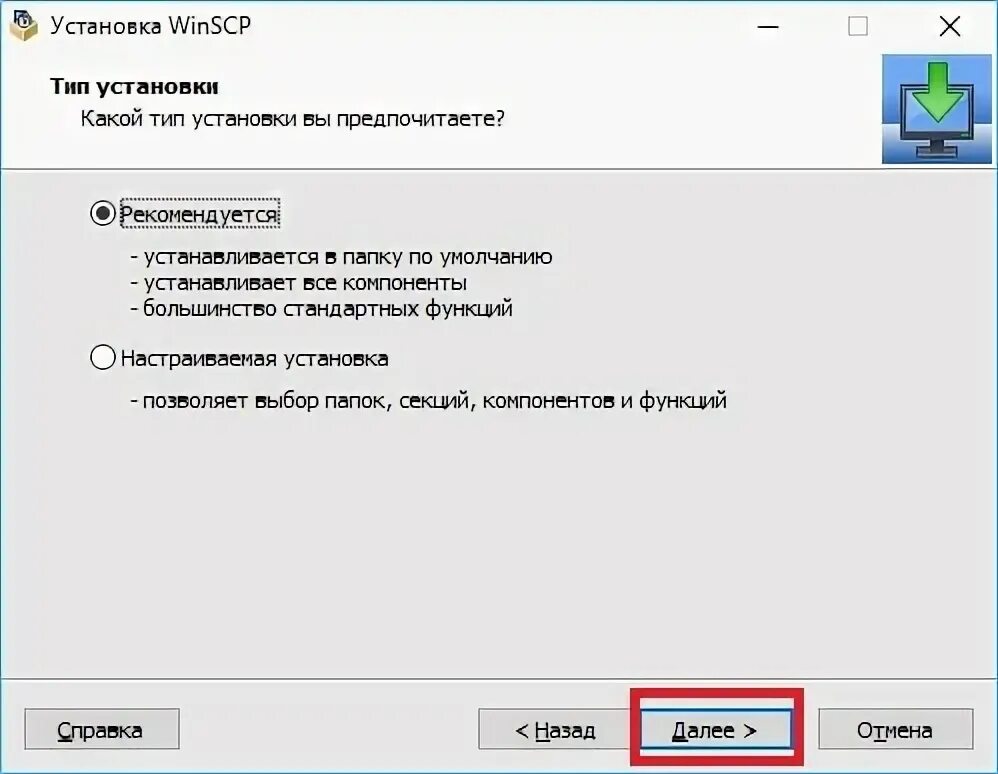Choose the Настраиваемая установка radio circle
This screenshot has width=998, height=774.
102,357
